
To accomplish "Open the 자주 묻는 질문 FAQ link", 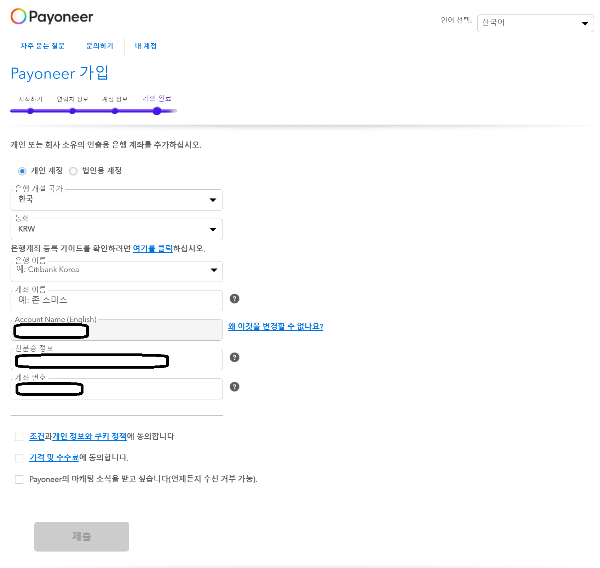I will 42,46.
